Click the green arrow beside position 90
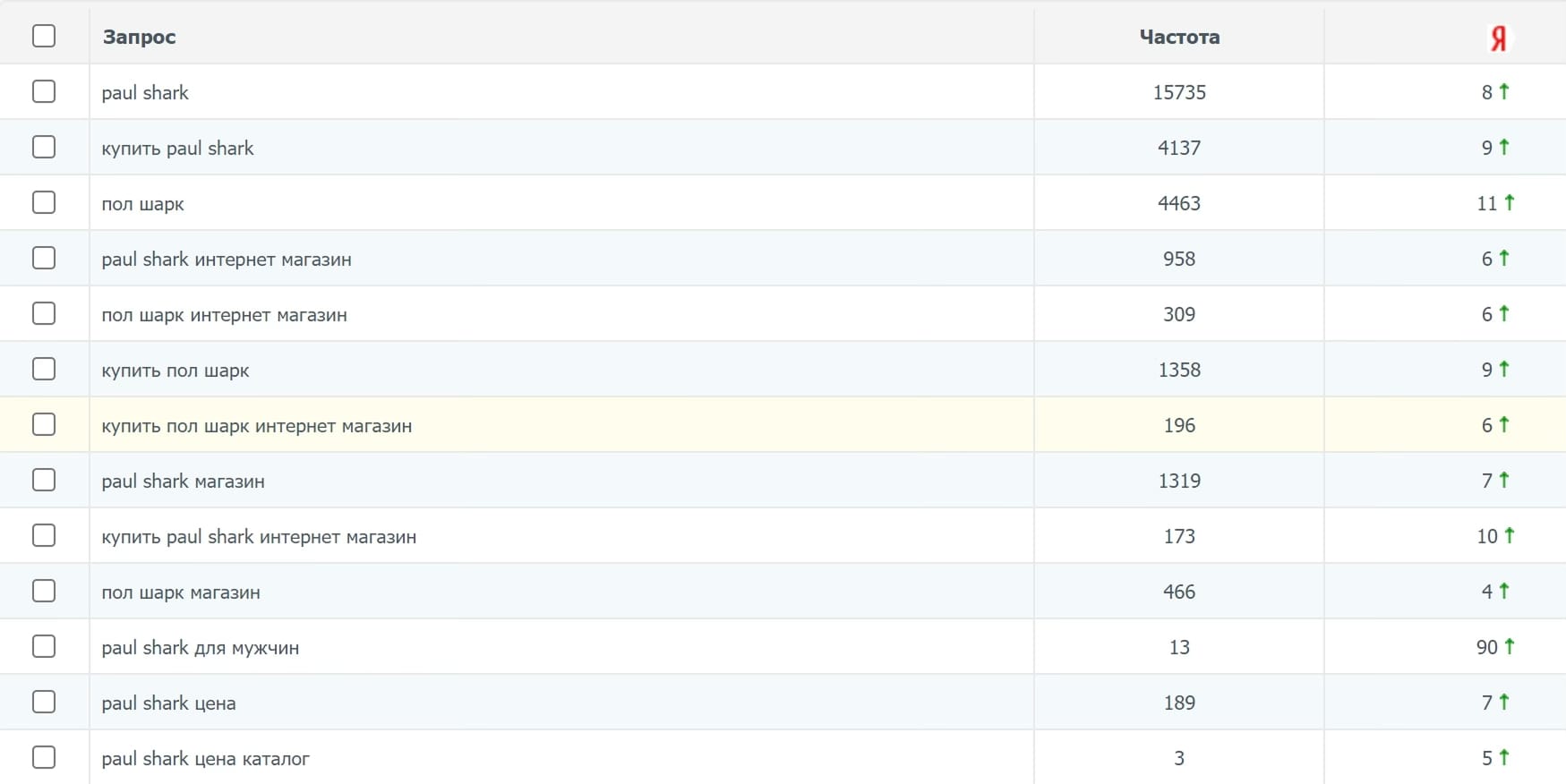Viewport: 1566px width, 784px height. pos(1510,646)
